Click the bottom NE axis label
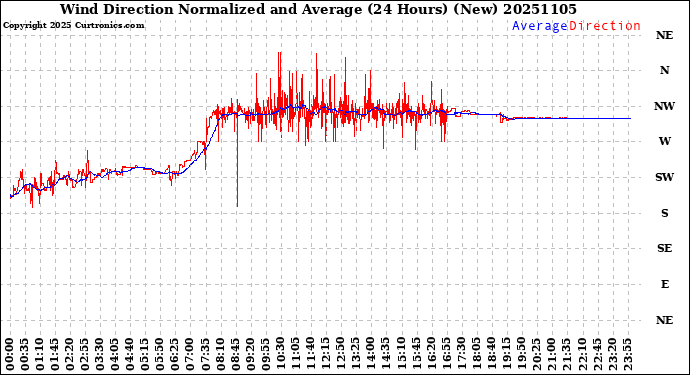Image resolution: width=690 pixels, height=375 pixels. point(664,320)
